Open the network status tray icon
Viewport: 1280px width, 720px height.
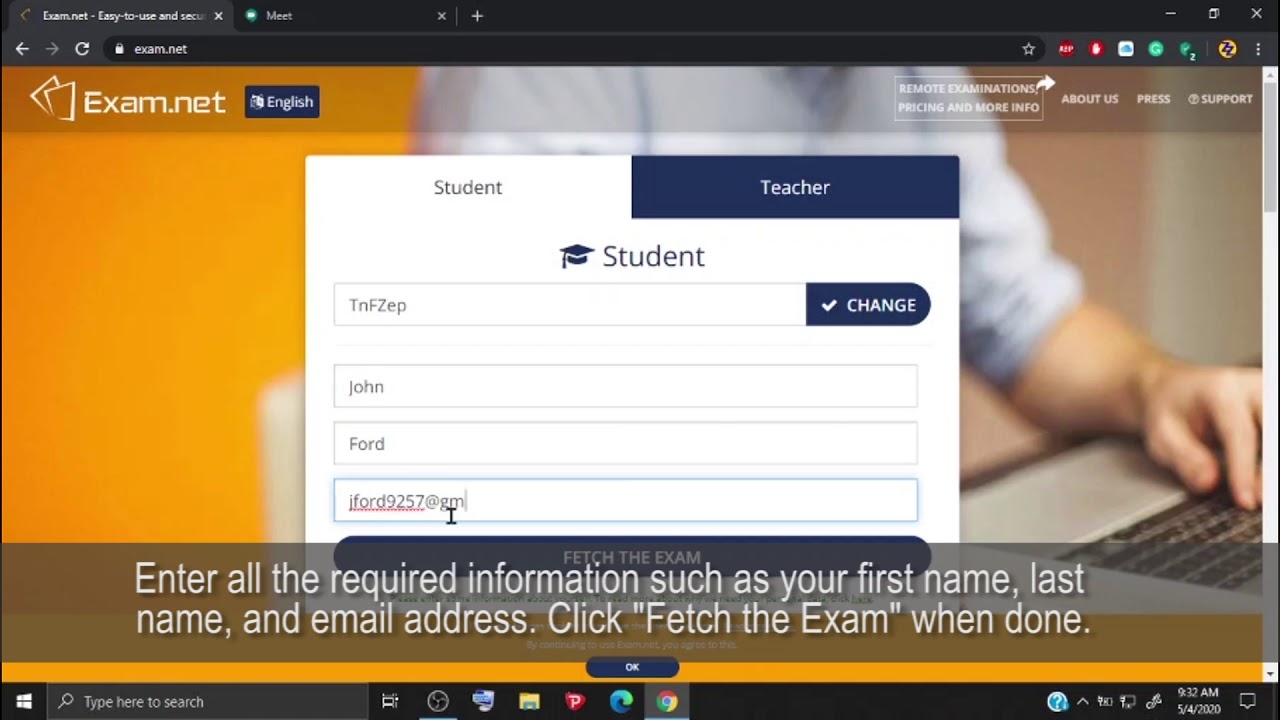tap(1128, 702)
